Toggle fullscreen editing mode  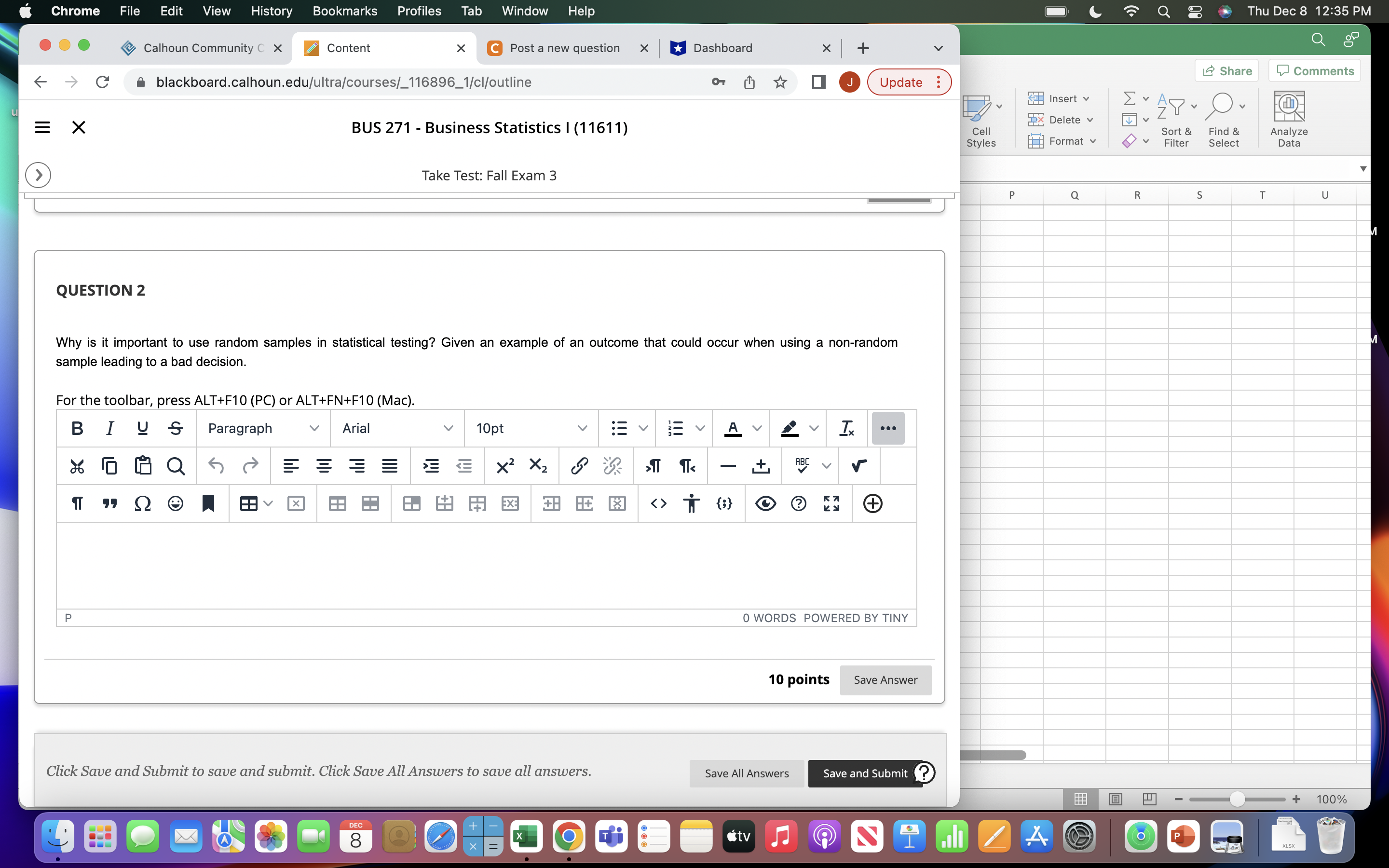tap(831, 503)
